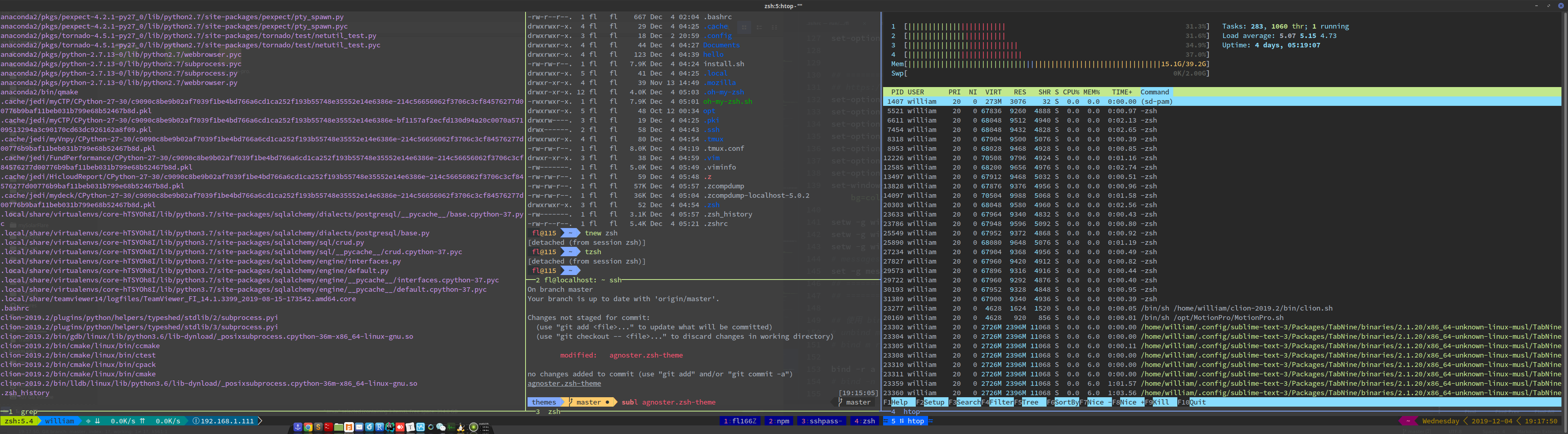Screen dimensions: 1568x434
Task: Click F9 Kill in htop
Action: pos(1161,403)
